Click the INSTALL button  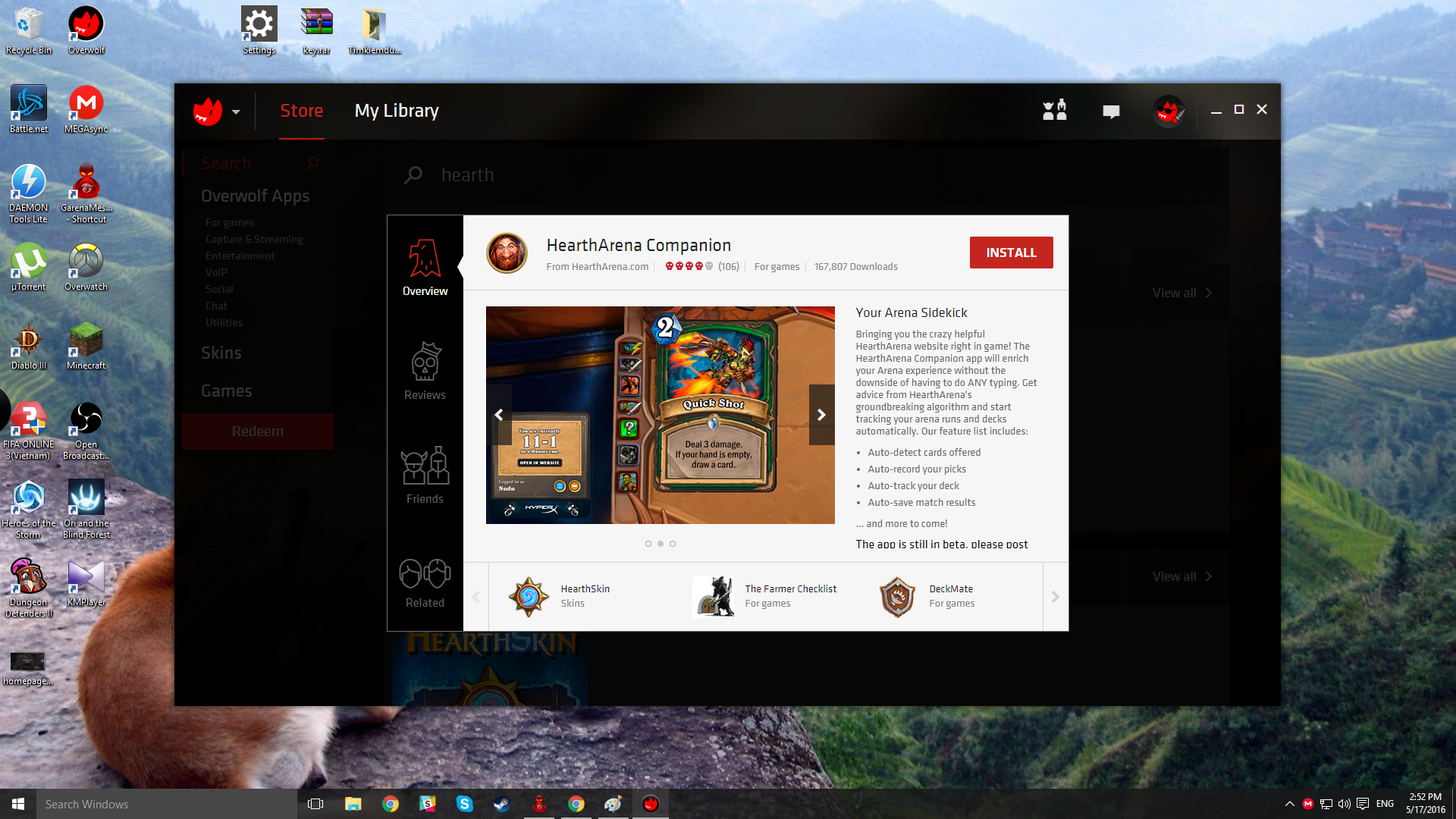click(1011, 253)
